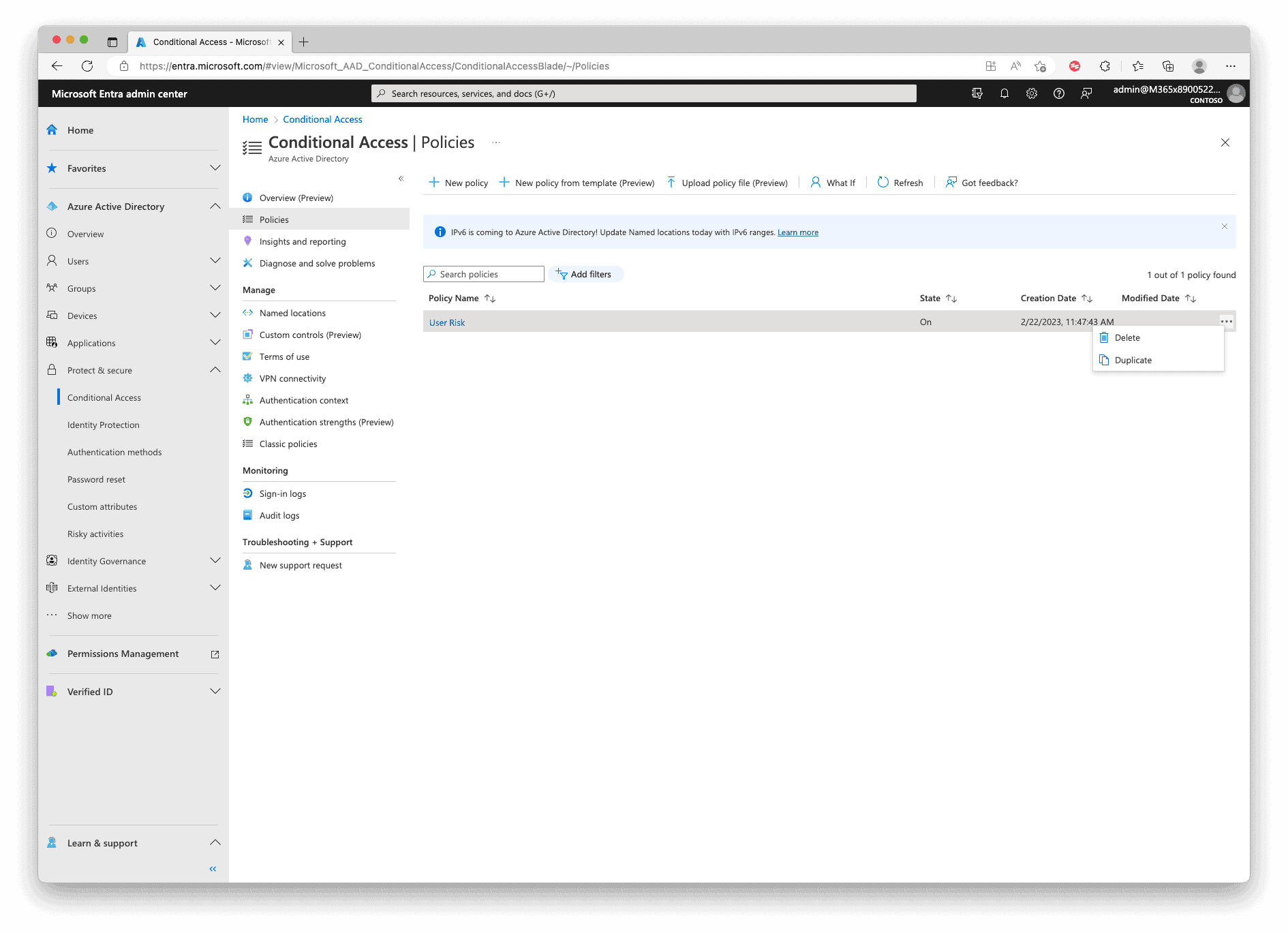This screenshot has width=1288, height=933.
Task: Click the browser reload page icon
Action: (x=87, y=66)
